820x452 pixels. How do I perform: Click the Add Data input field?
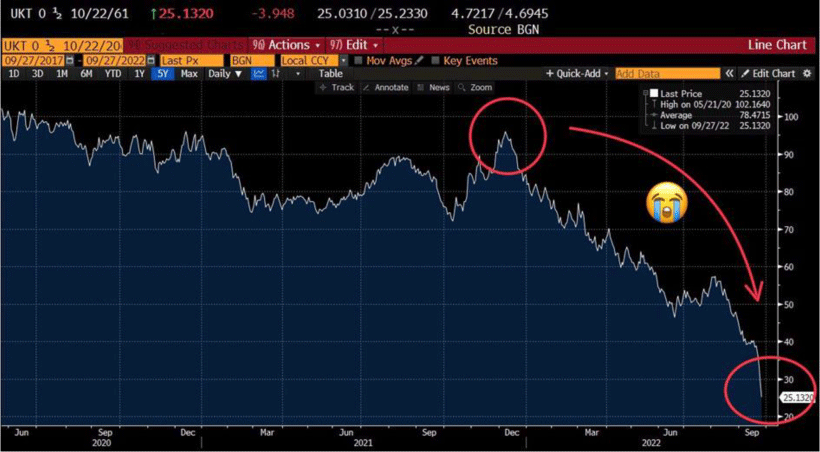666,74
